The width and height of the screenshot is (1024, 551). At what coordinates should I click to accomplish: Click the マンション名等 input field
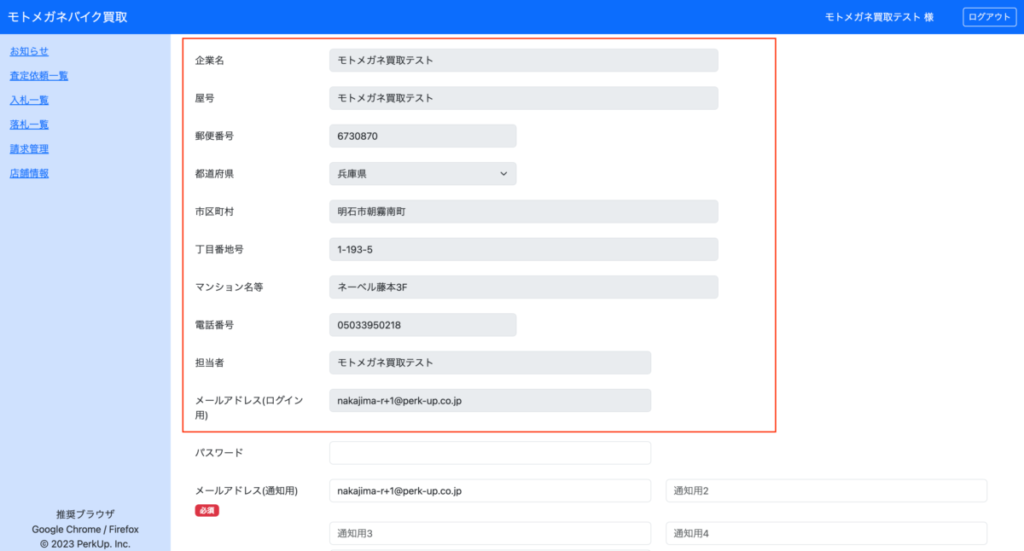coord(523,287)
